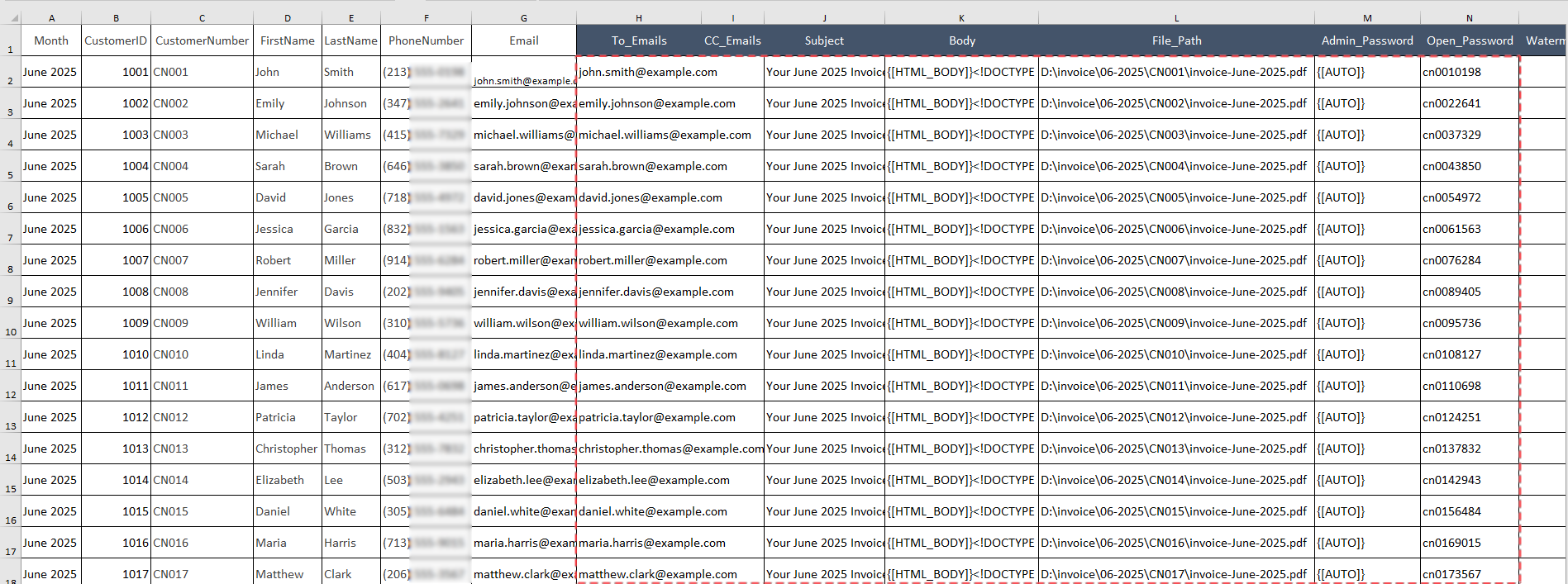The image size is (1568, 584).
Task: Click customer number CN014
Action: click(202, 480)
